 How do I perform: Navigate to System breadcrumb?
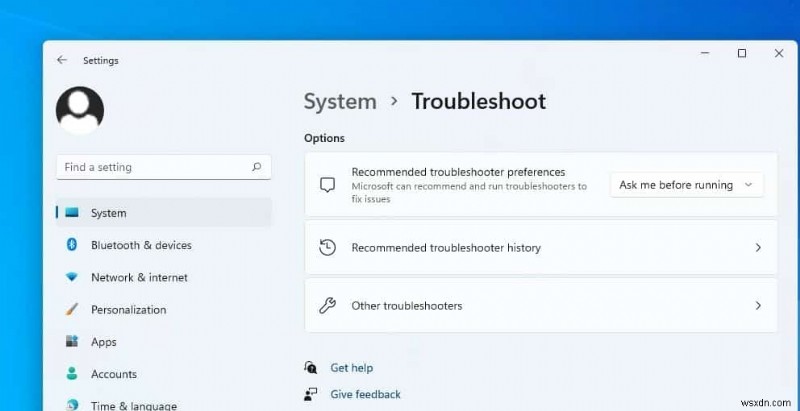(x=340, y=101)
